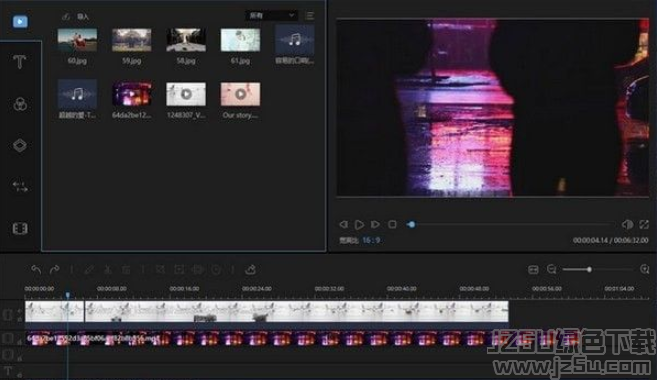This screenshot has width=657, height=380.
Task: Redo the last undone action
Action: click(x=54, y=269)
